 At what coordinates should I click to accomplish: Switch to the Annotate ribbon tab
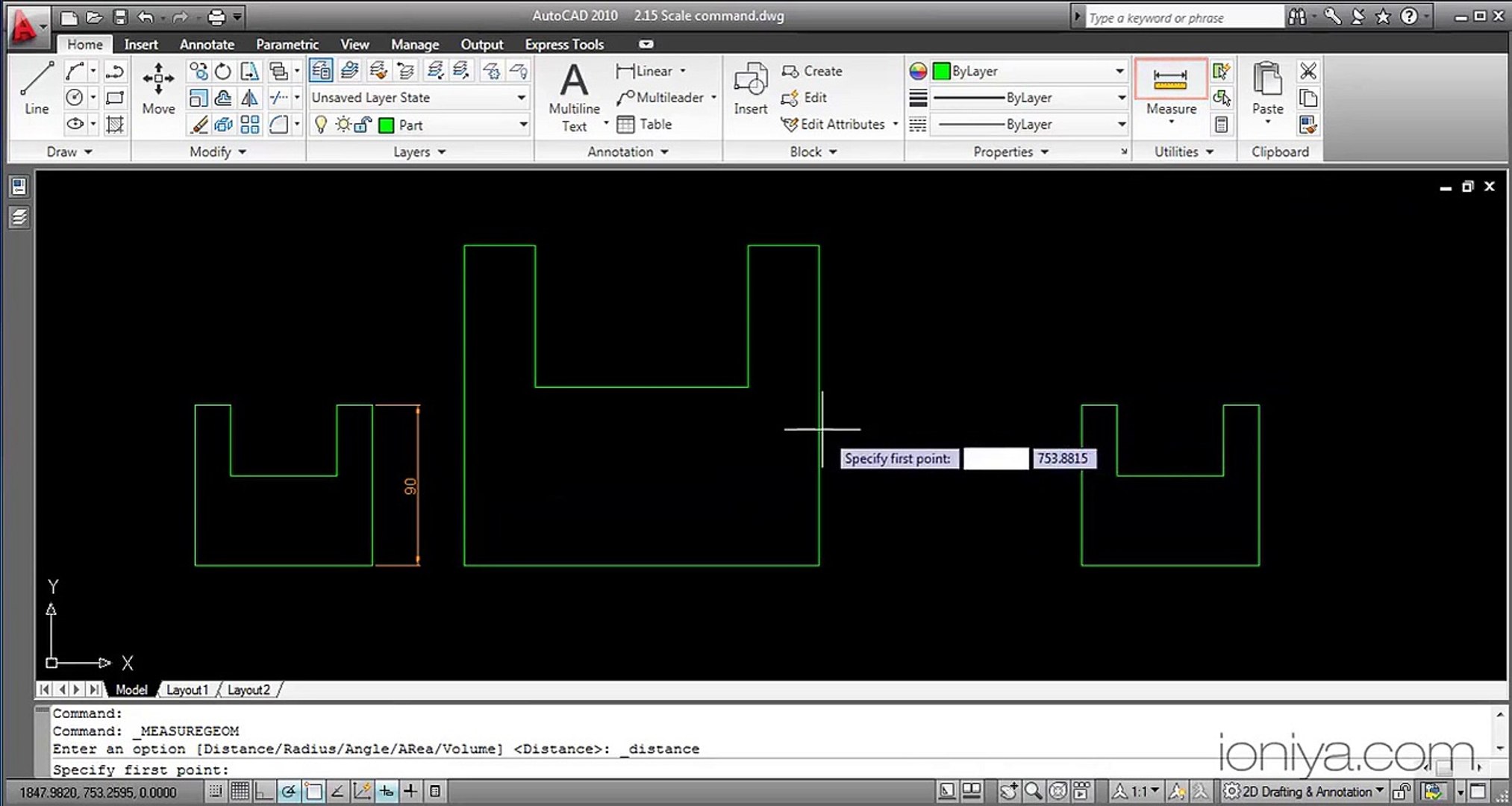207,44
